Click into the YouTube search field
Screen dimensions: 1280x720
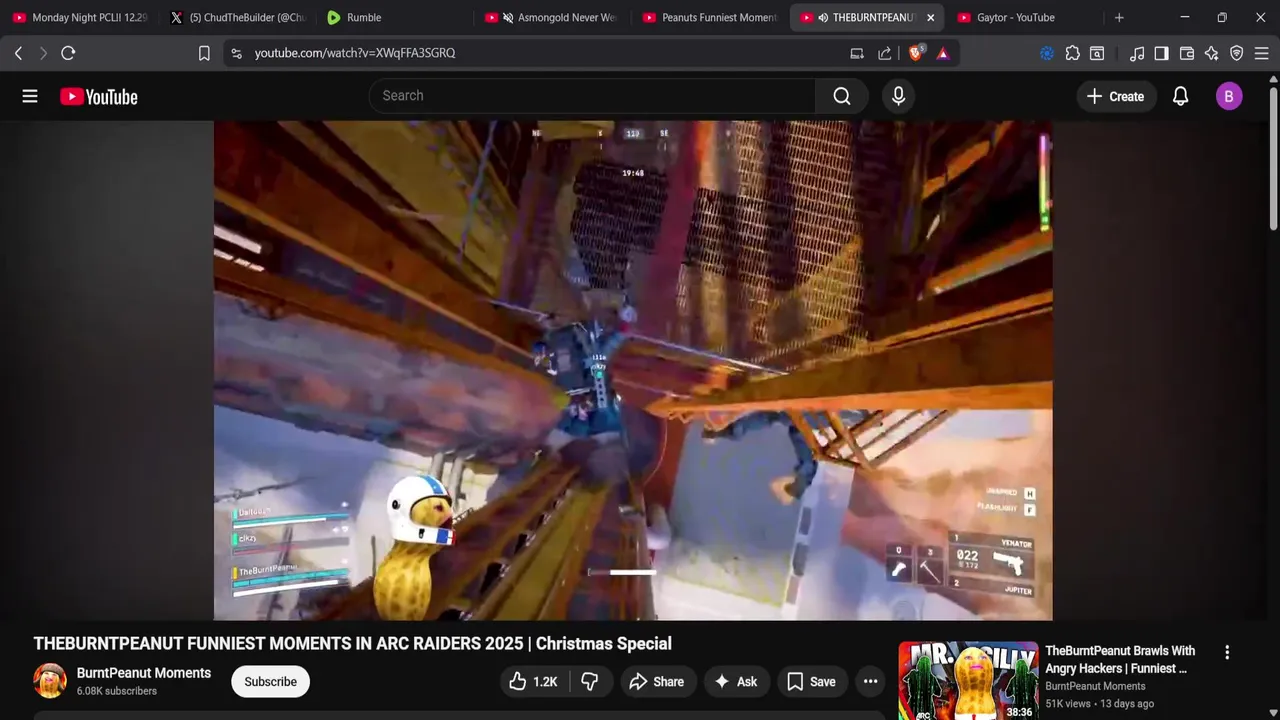[x=593, y=96]
